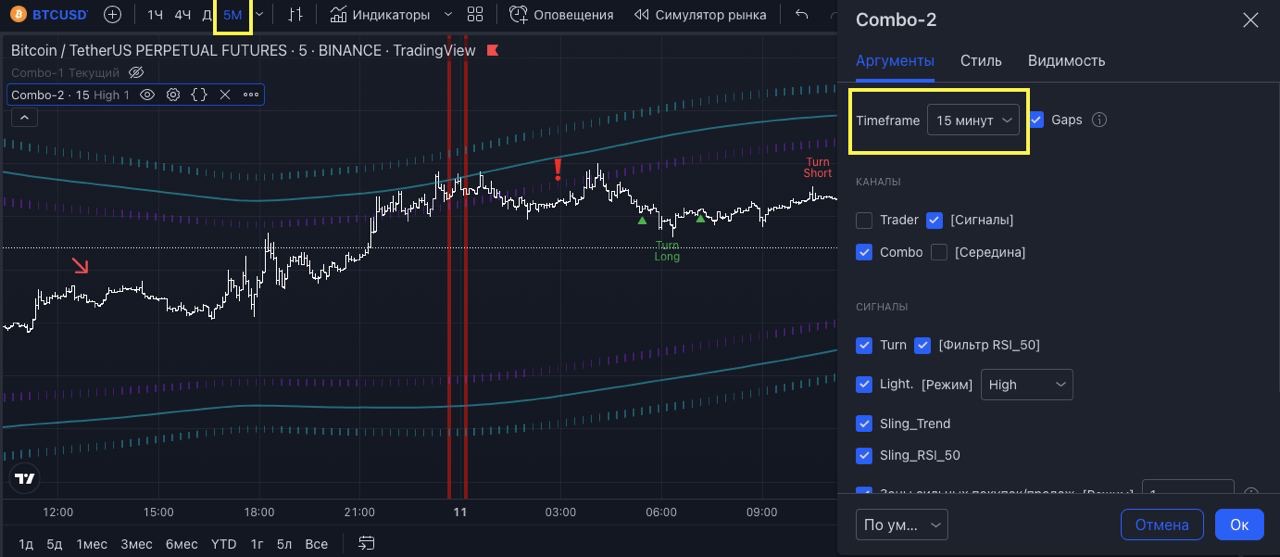
Task: Enable the [Середина] checkbox
Action: 939,252
